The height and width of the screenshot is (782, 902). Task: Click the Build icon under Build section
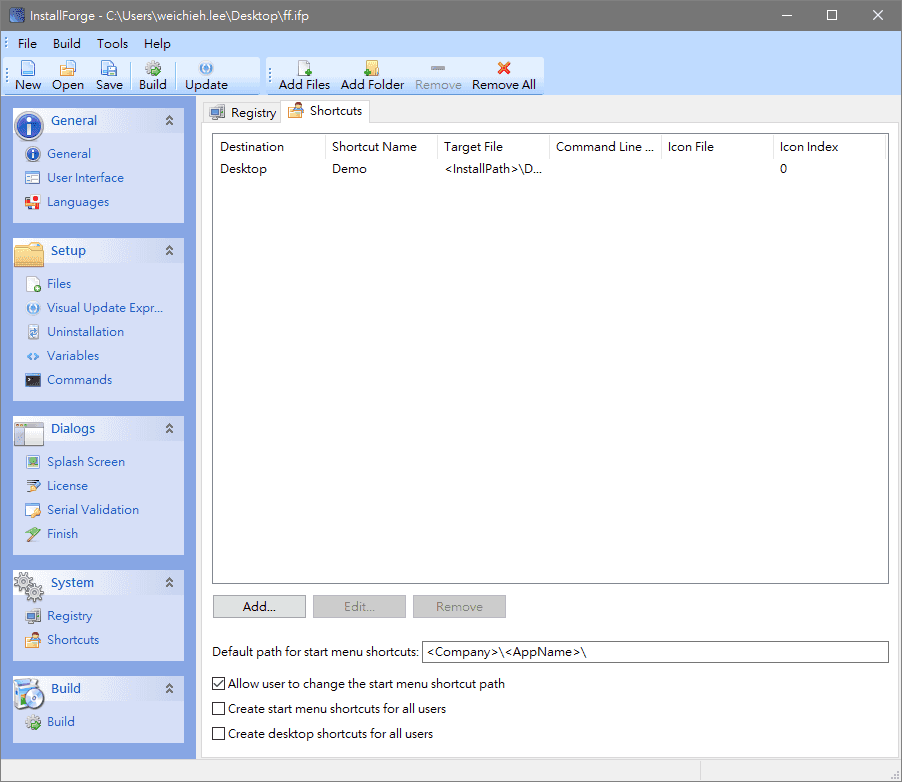[x=33, y=722]
